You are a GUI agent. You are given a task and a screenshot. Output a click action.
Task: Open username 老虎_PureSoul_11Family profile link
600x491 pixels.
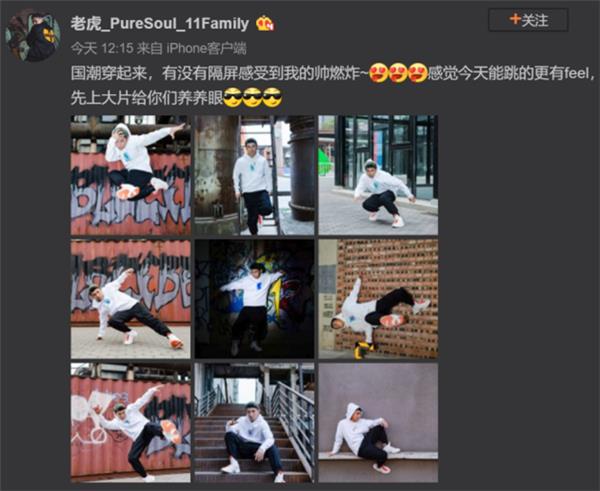160,24
